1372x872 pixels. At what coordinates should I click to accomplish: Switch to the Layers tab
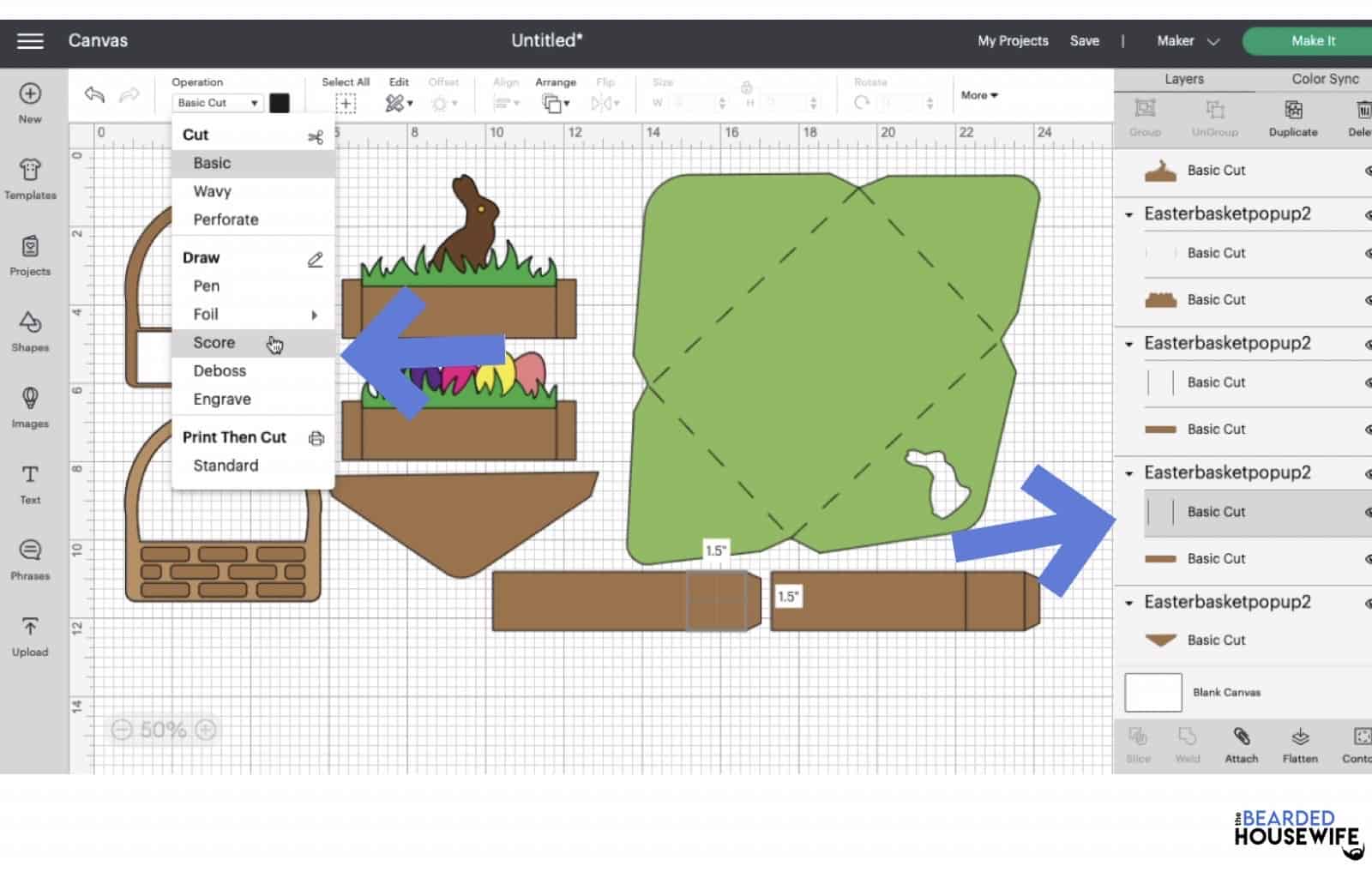tap(1183, 79)
